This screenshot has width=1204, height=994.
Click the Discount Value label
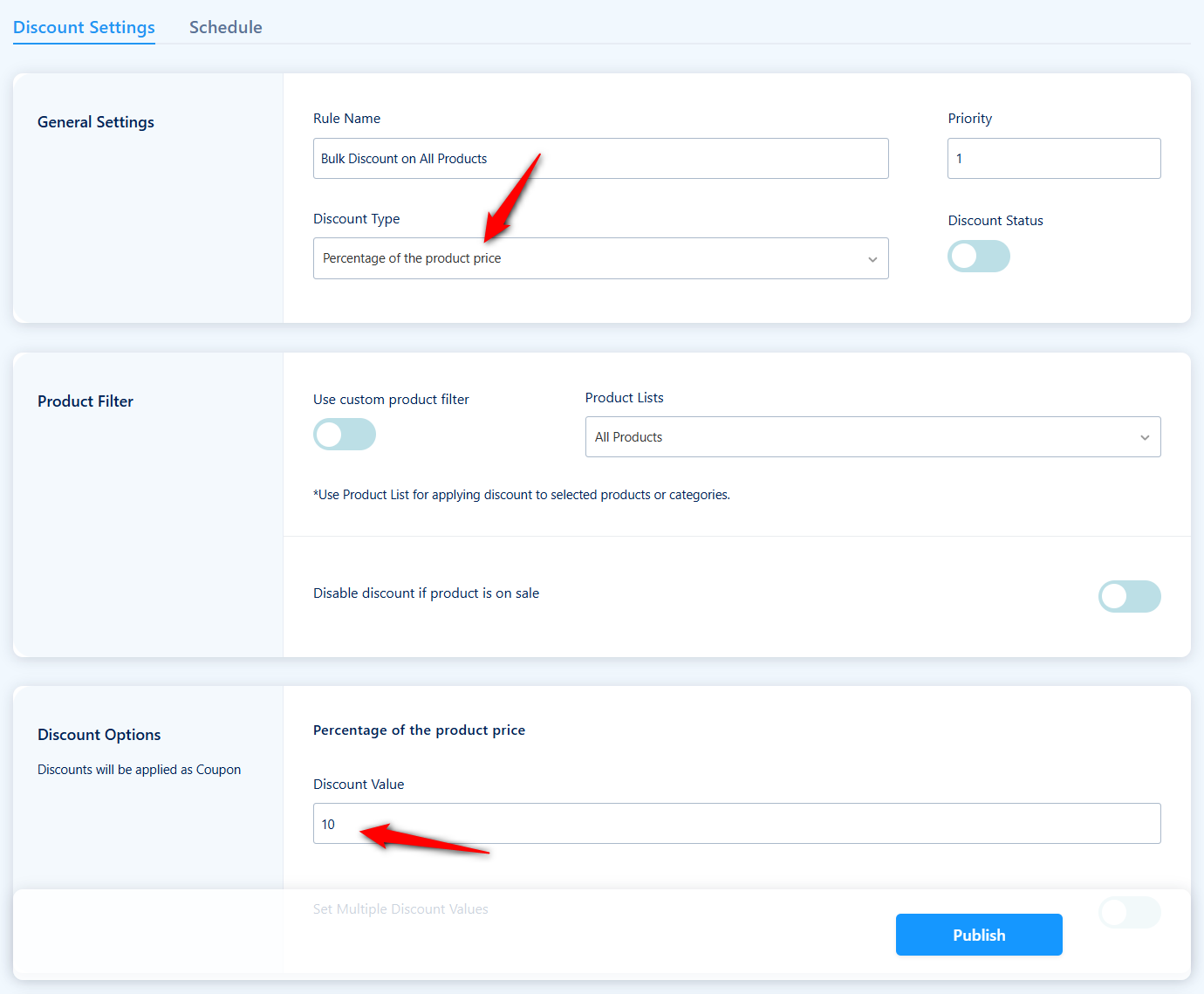click(359, 785)
